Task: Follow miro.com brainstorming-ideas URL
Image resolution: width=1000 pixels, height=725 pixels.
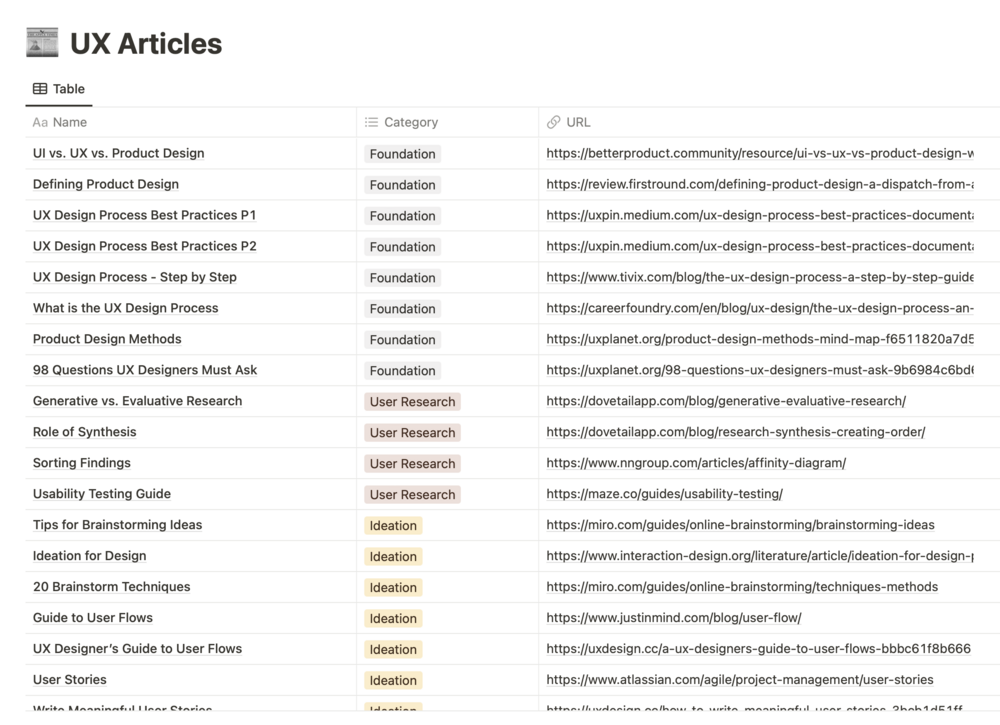Action: [740, 525]
